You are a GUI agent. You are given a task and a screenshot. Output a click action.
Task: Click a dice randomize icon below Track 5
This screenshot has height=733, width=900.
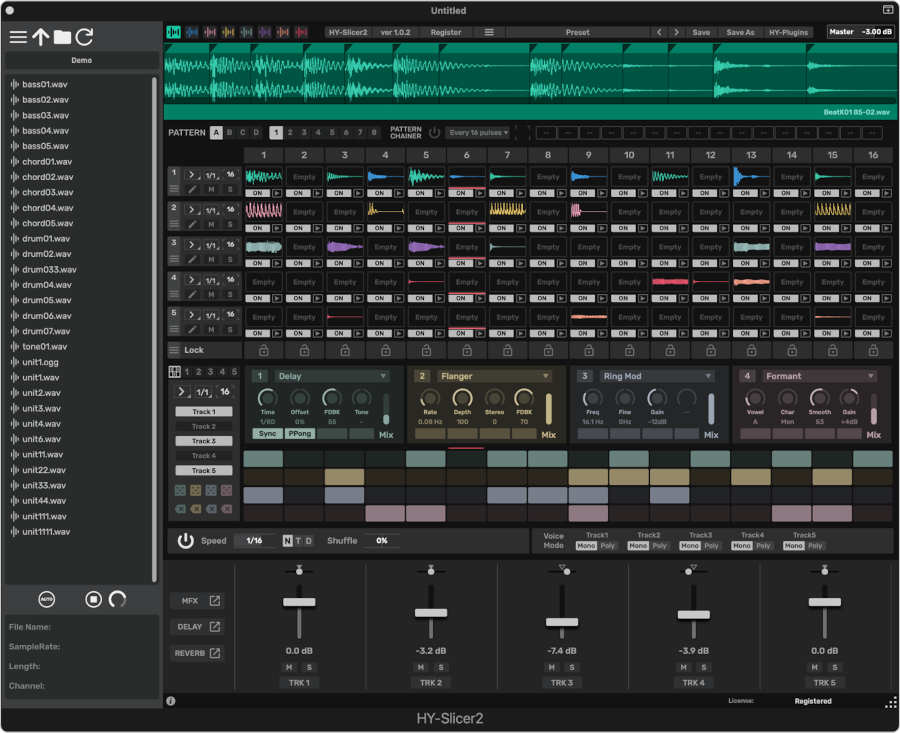point(180,489)
